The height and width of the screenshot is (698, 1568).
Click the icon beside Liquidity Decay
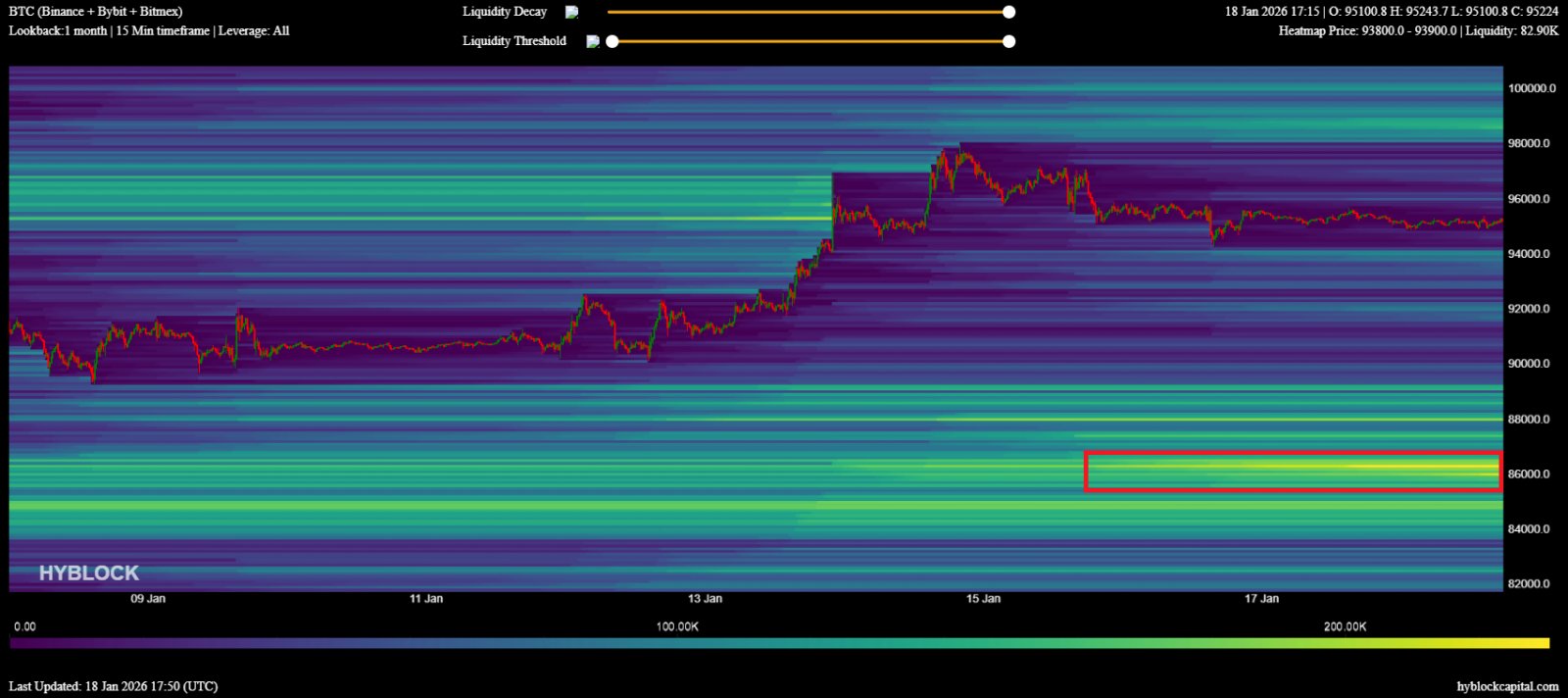click(x=571, y=13)
